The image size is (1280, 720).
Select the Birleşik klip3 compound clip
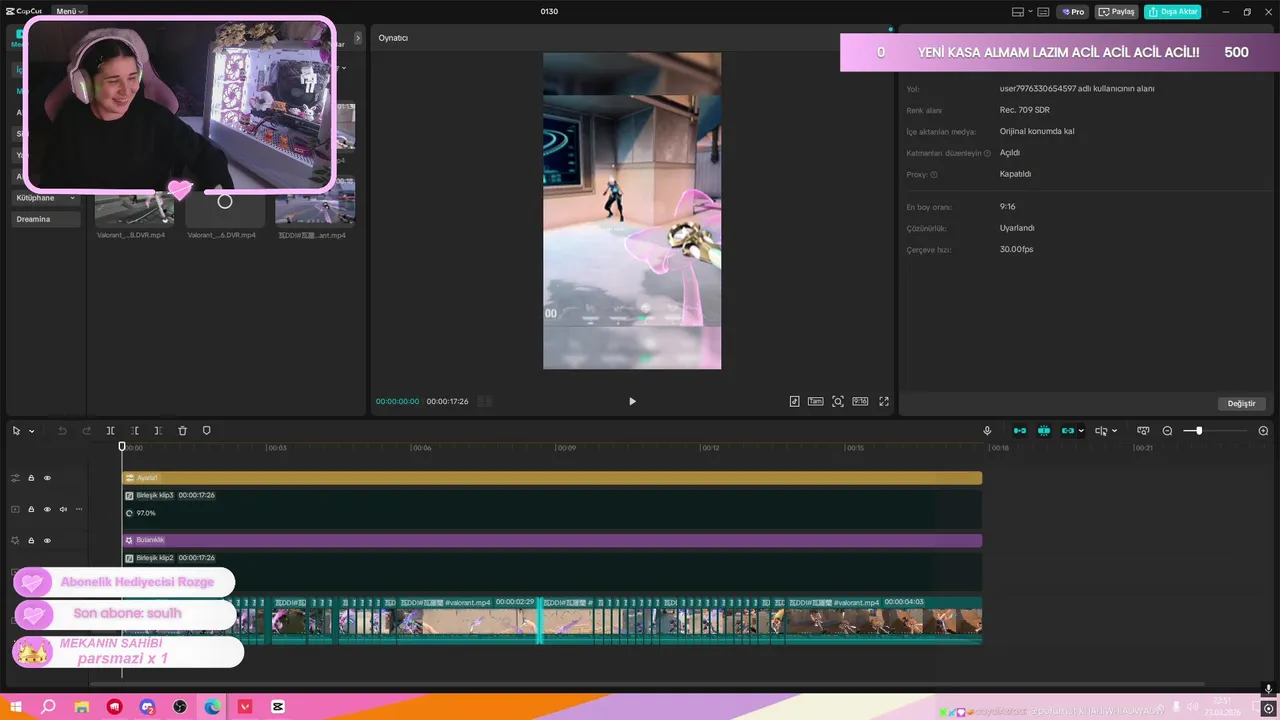tap(552, 509)
